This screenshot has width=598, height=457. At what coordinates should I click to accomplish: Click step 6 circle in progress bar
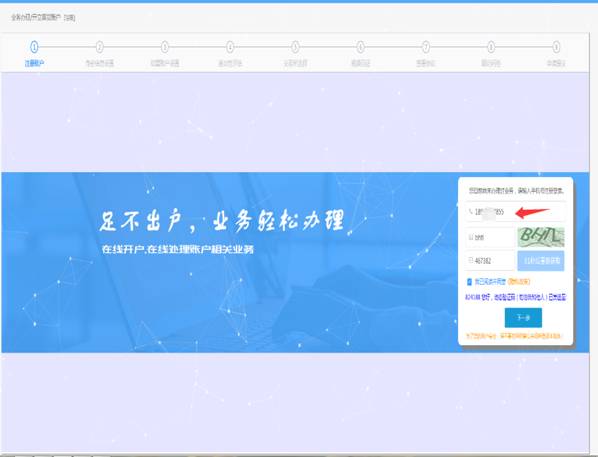point(360,47)
